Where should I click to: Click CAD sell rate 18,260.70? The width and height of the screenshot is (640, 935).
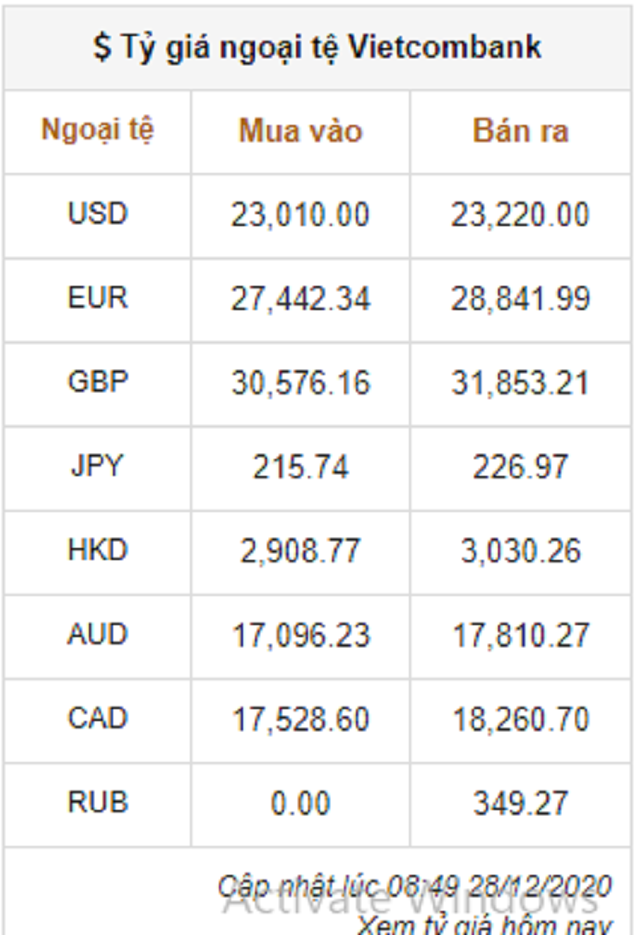pyautogui.click(x=520, y=719)
